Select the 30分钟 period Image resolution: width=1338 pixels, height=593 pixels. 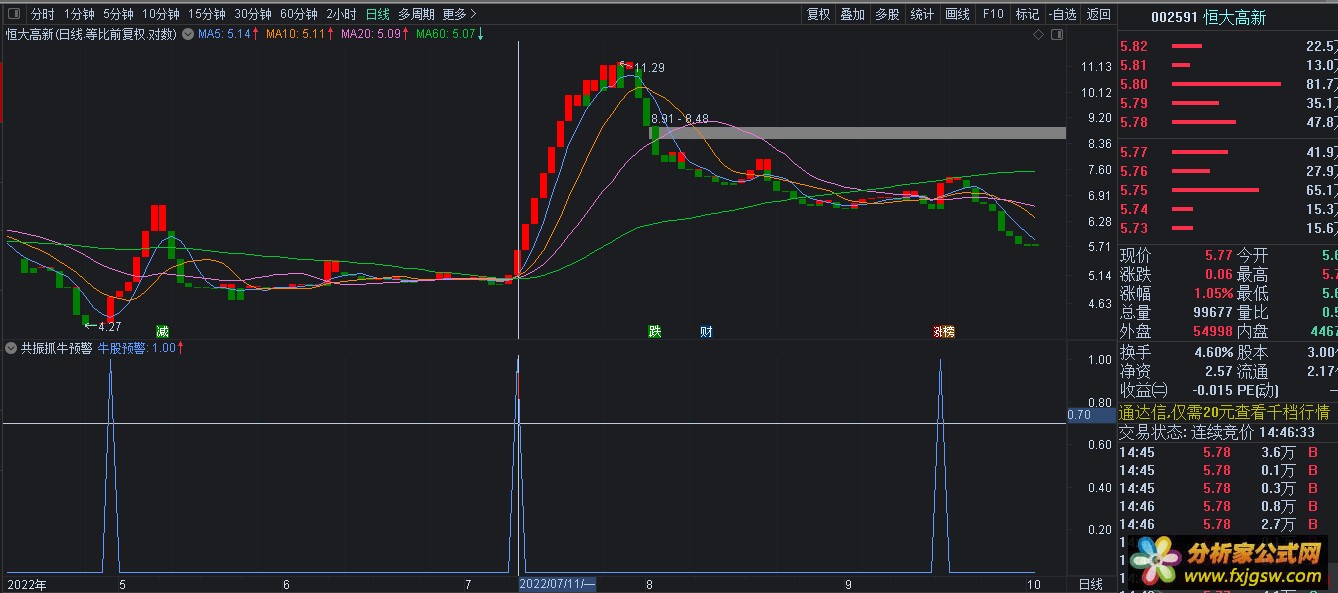click(253, 14)
